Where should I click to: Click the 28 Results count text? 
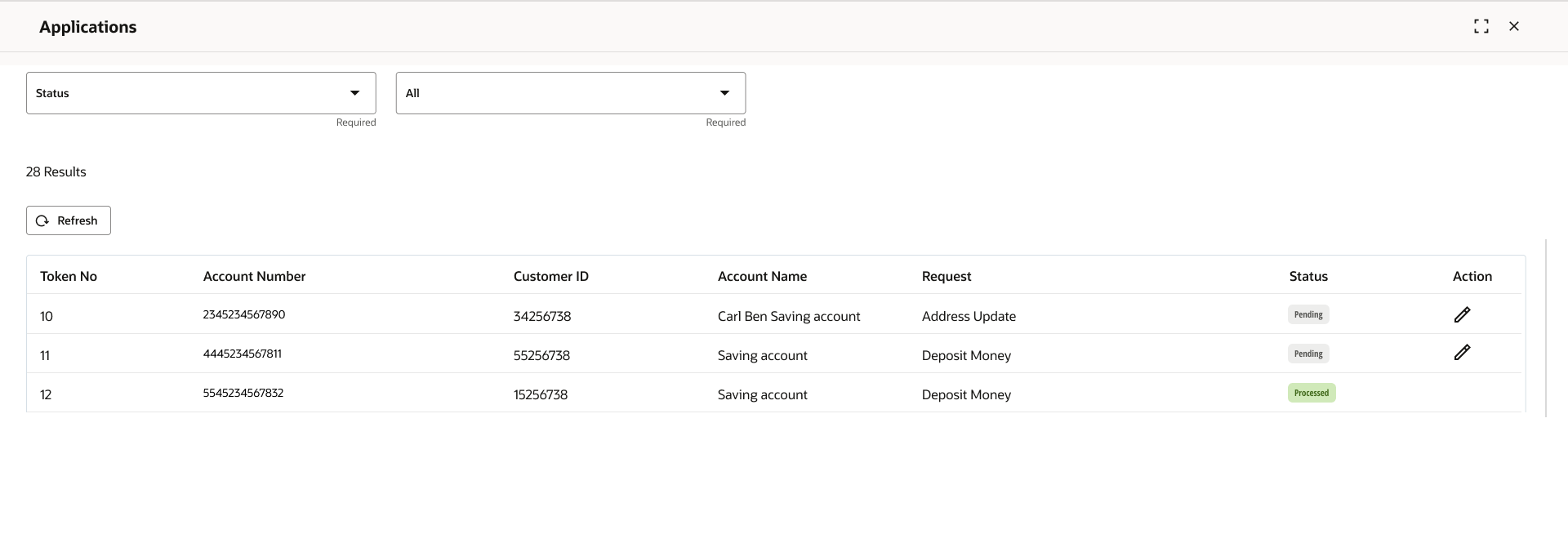coord(56,171)
